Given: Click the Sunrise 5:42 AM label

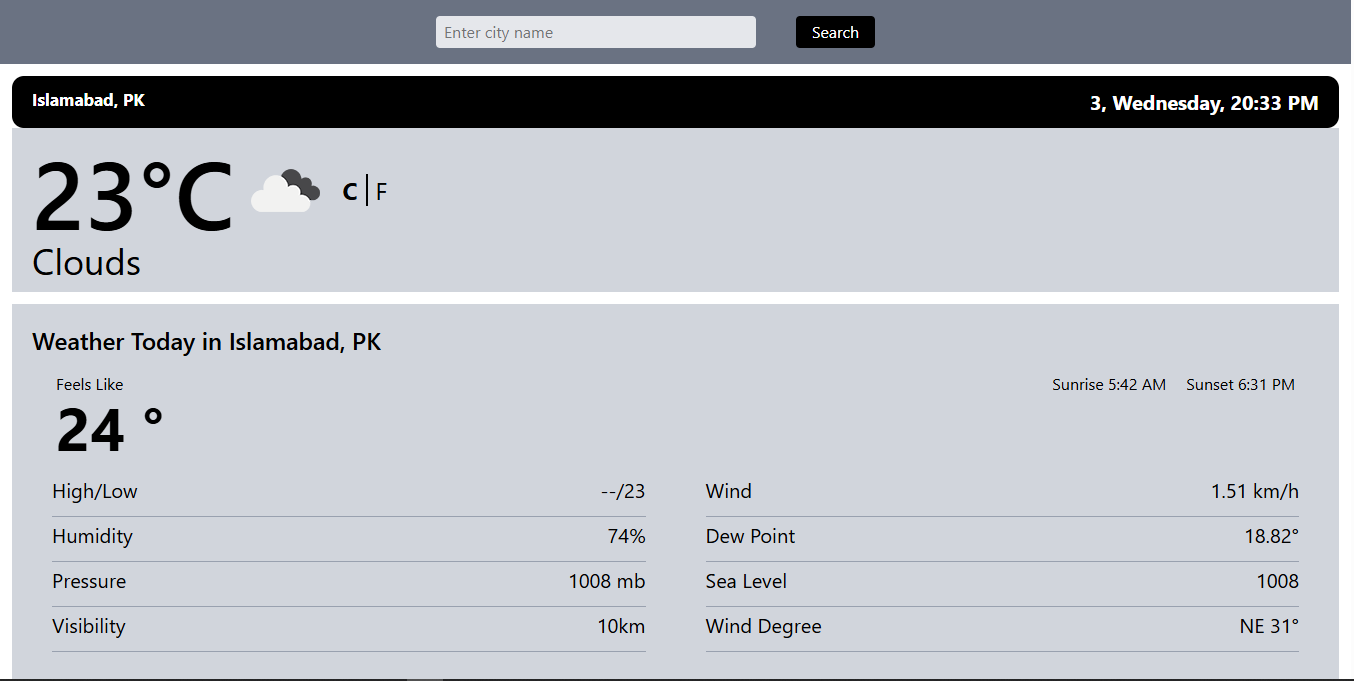Looking at the screenshot, I should click(x=1108, y=385).
